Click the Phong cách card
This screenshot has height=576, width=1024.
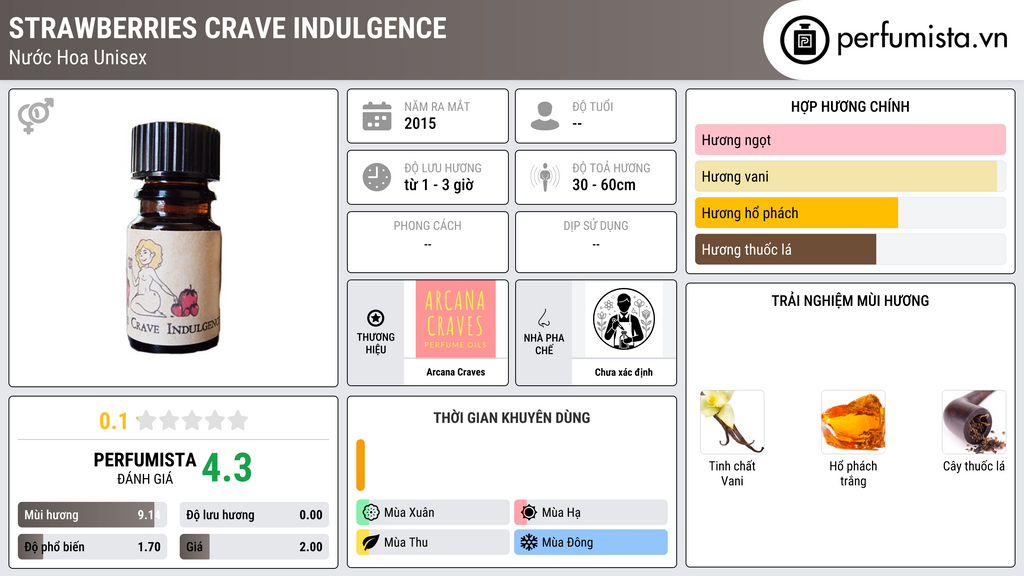coord(428,242)
